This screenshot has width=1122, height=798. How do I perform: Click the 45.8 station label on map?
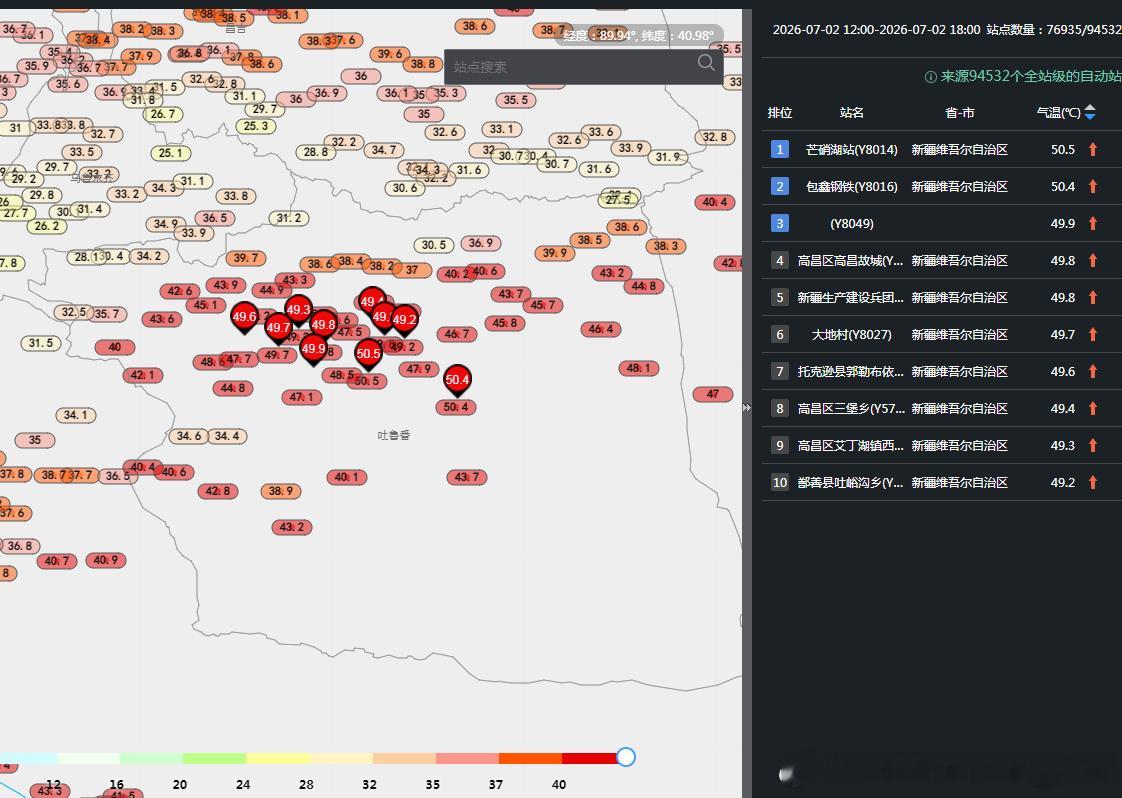click(504, 323)
